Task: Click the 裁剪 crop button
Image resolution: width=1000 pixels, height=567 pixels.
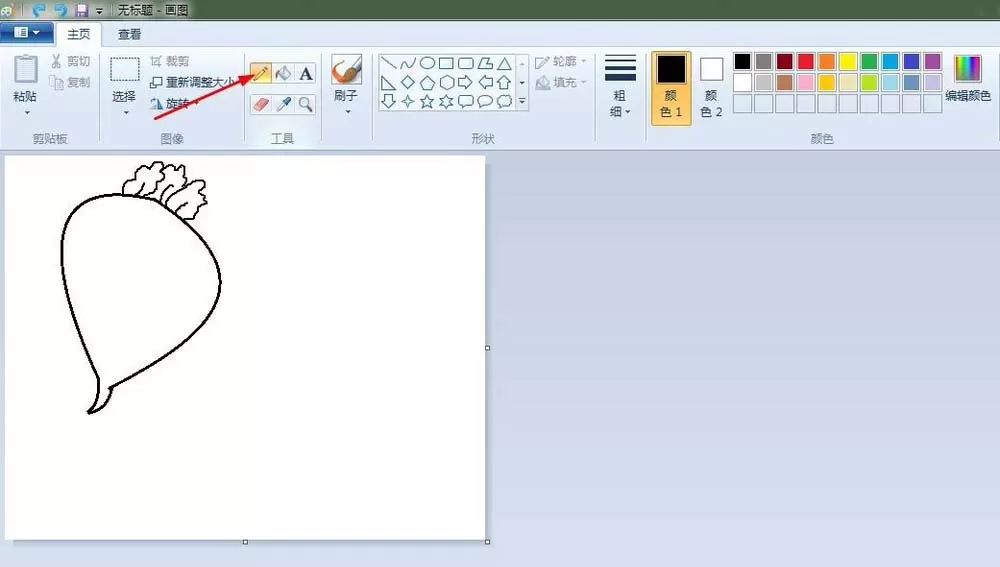Action: tap(170, 61)
